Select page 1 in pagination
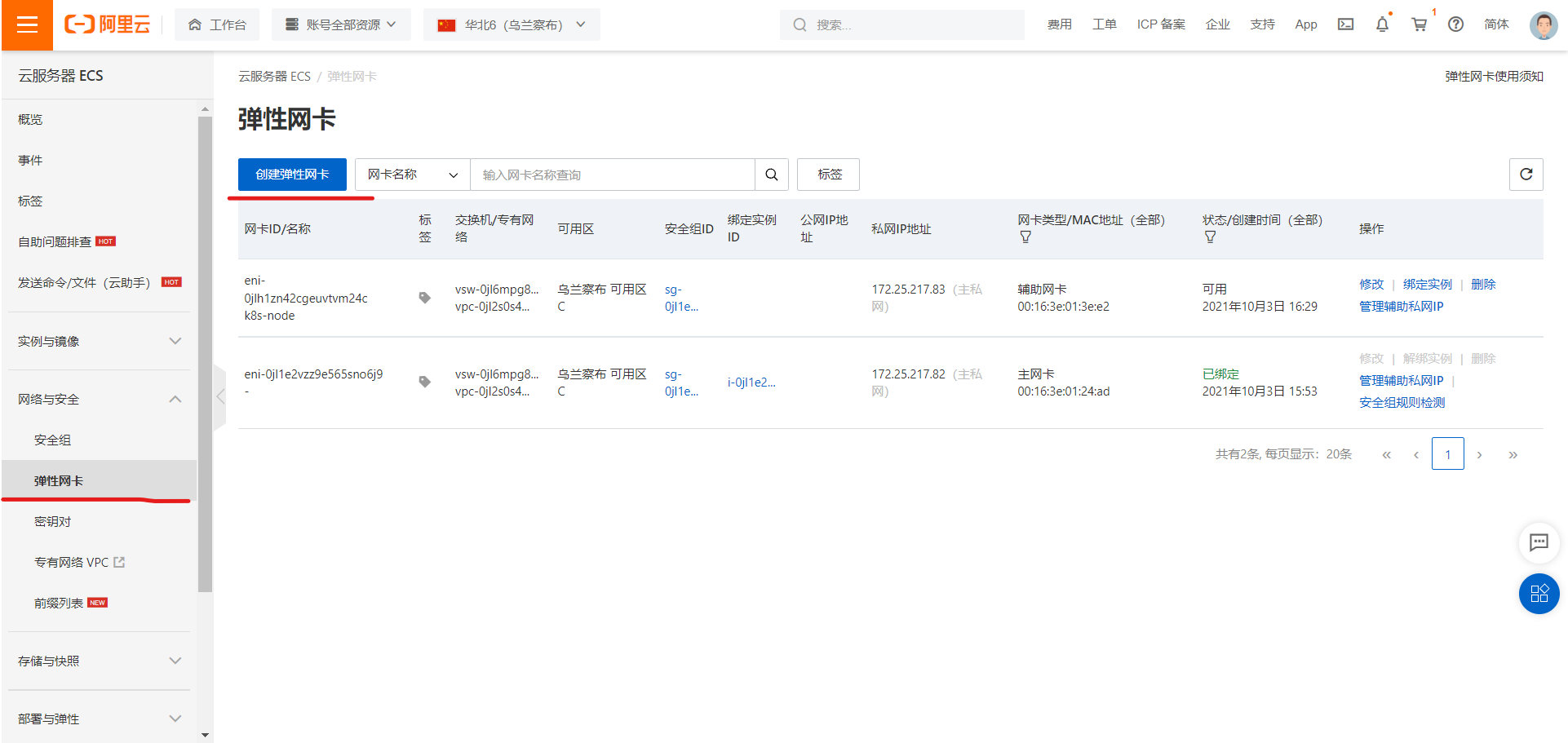This screenshot has width=1568, height=743. (1448, 454)
